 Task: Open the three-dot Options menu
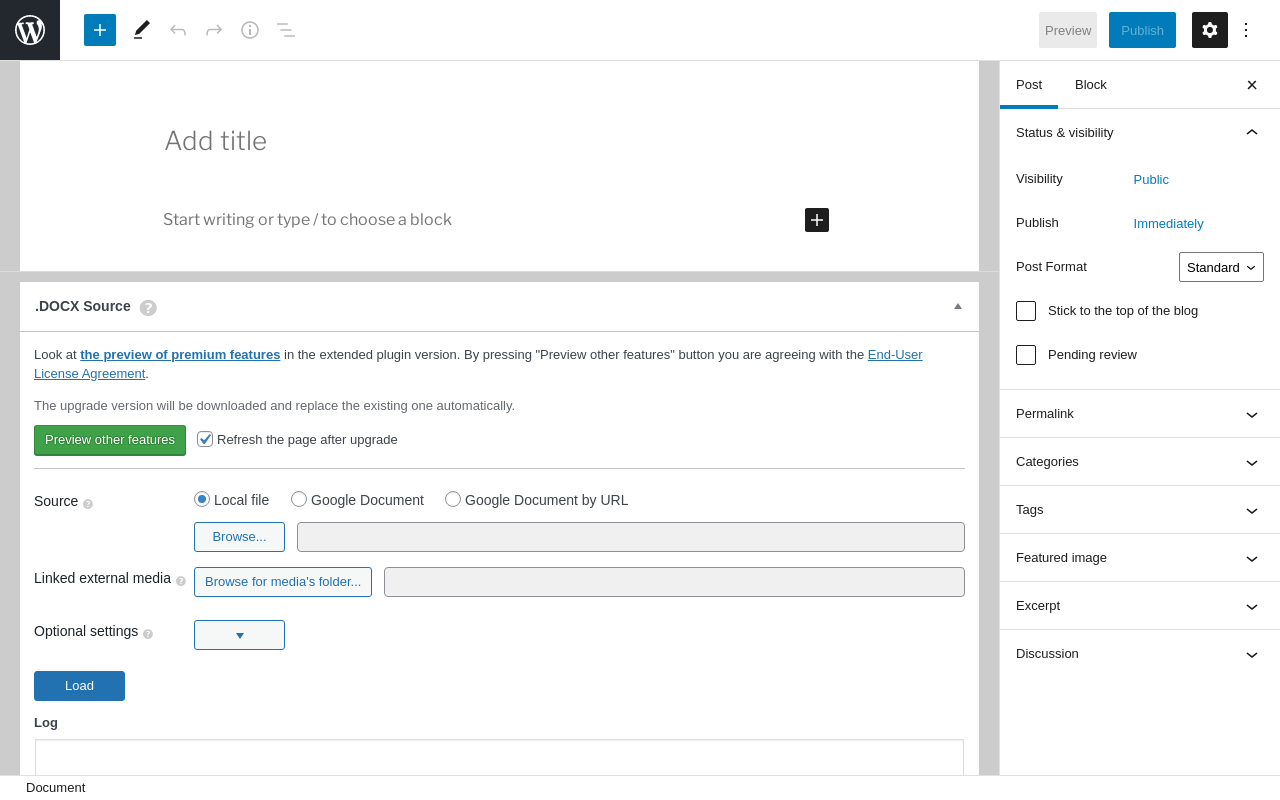[x=1246, y=30]
